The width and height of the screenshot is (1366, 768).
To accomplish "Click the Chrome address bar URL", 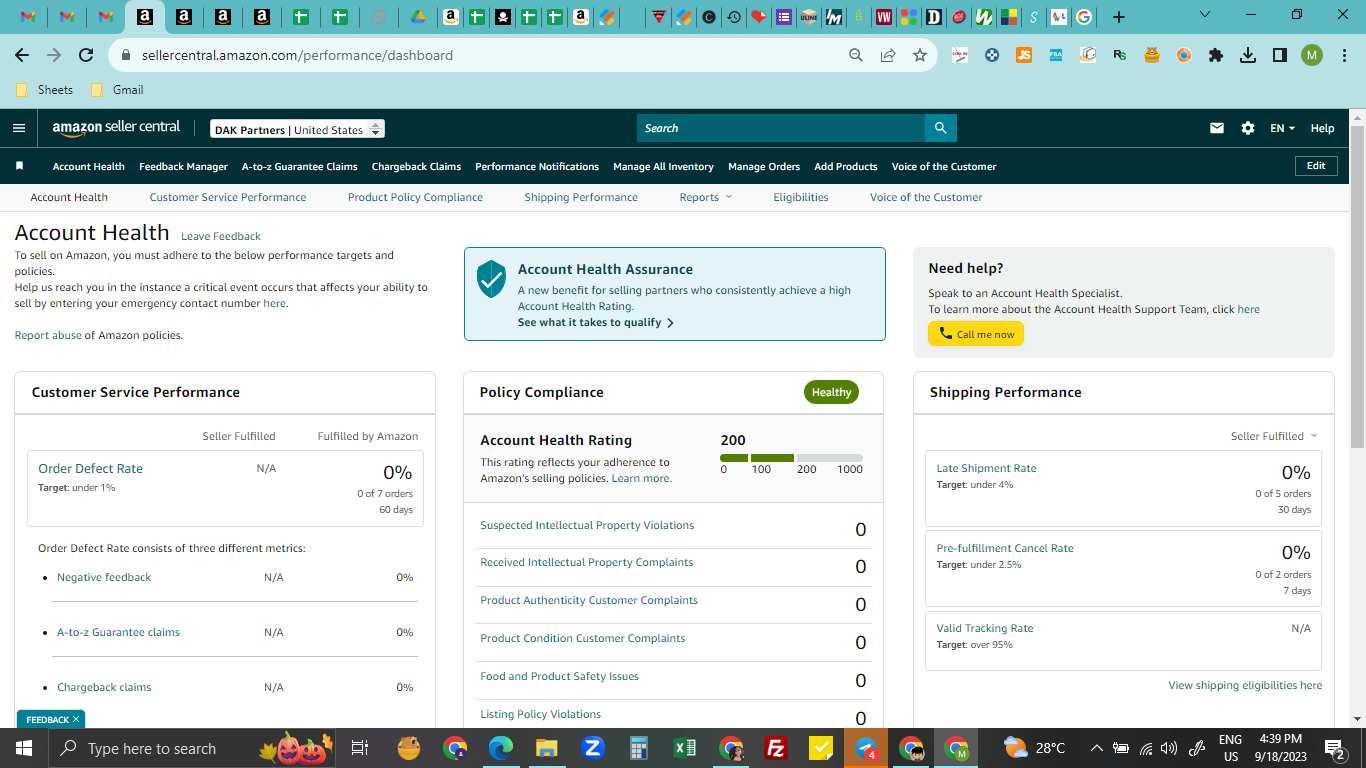I will (297, 55).
